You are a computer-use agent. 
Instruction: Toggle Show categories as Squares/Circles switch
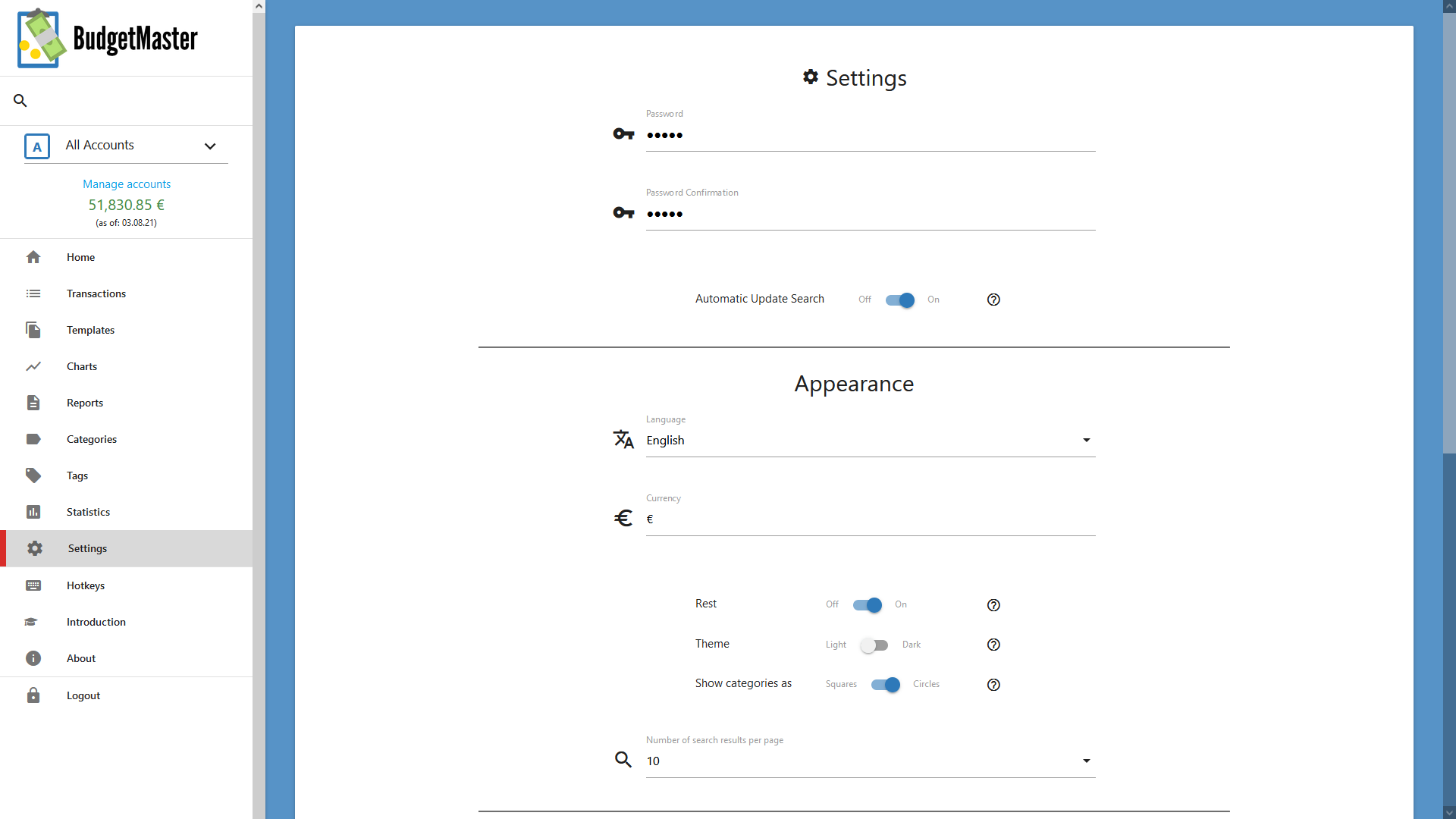click(x=886, y=685)
